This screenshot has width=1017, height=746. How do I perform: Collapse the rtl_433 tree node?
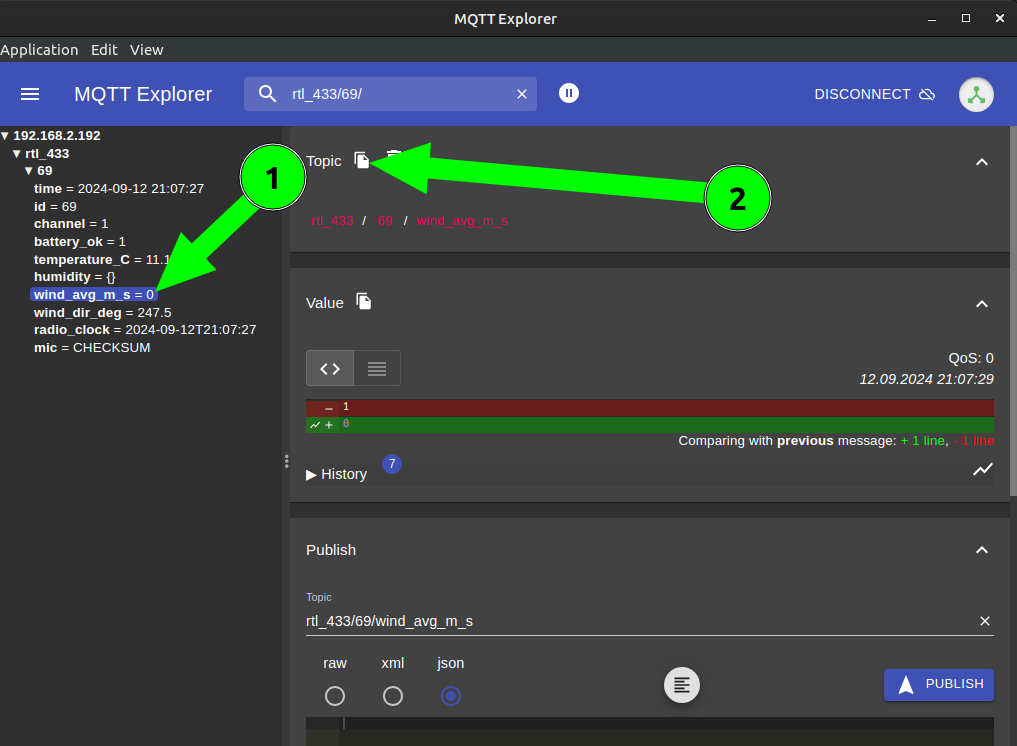pyautogui.click(x=17, y=154)
